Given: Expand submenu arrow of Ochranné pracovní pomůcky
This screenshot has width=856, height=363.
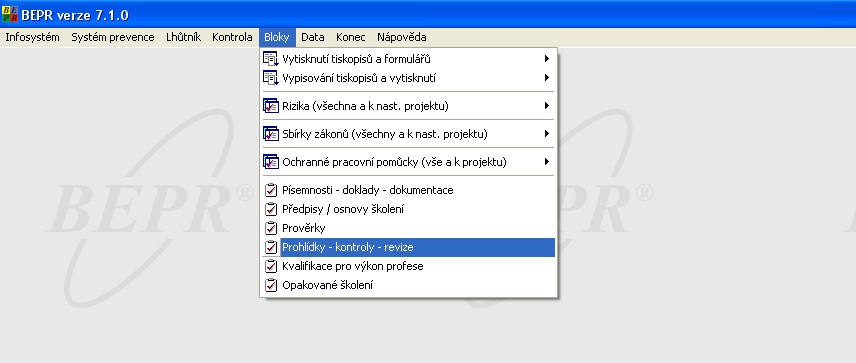Looking at the screenshot, I should (546, 162).
